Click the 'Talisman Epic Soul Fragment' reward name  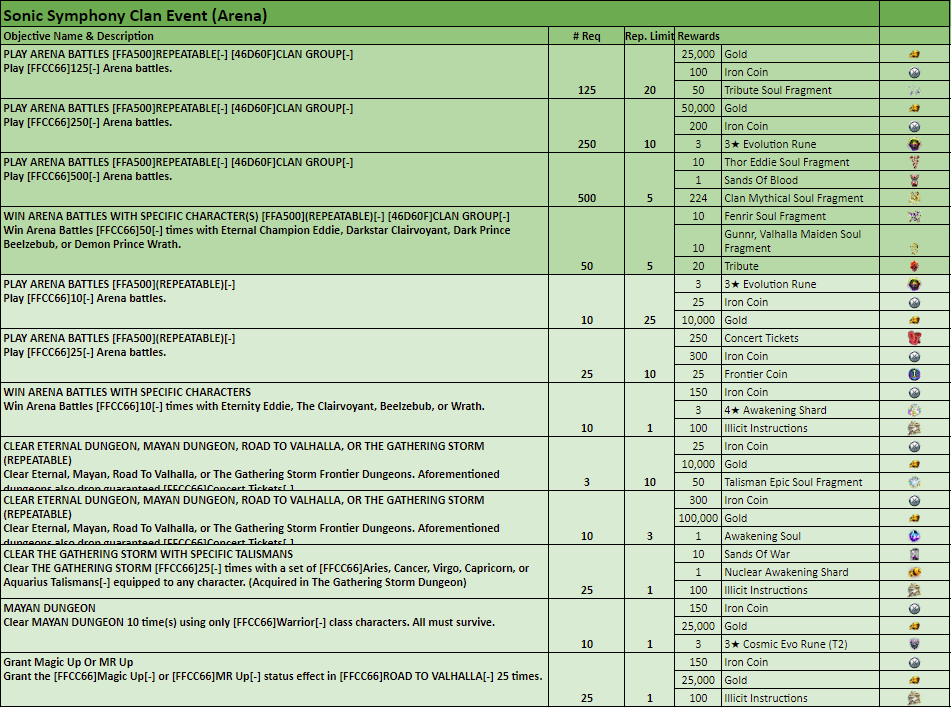click(x=793, y=482)
